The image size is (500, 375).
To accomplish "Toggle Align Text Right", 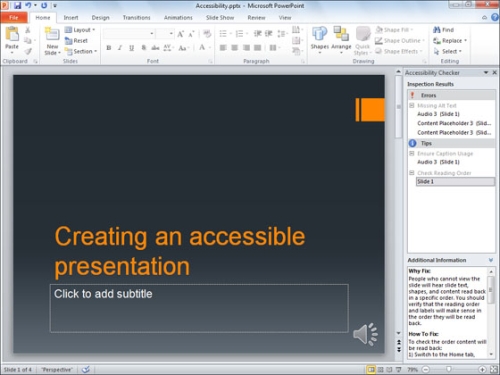I will point(246,48).
